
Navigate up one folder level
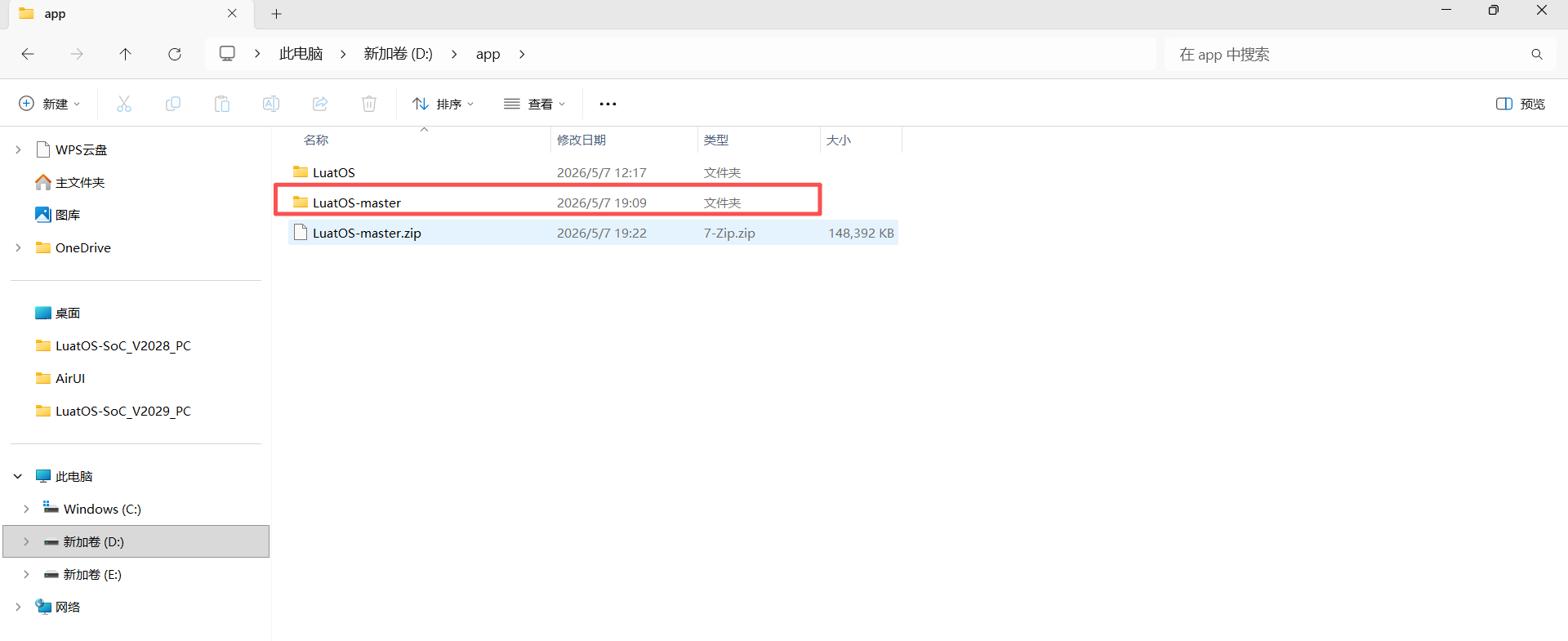[125, 54]
